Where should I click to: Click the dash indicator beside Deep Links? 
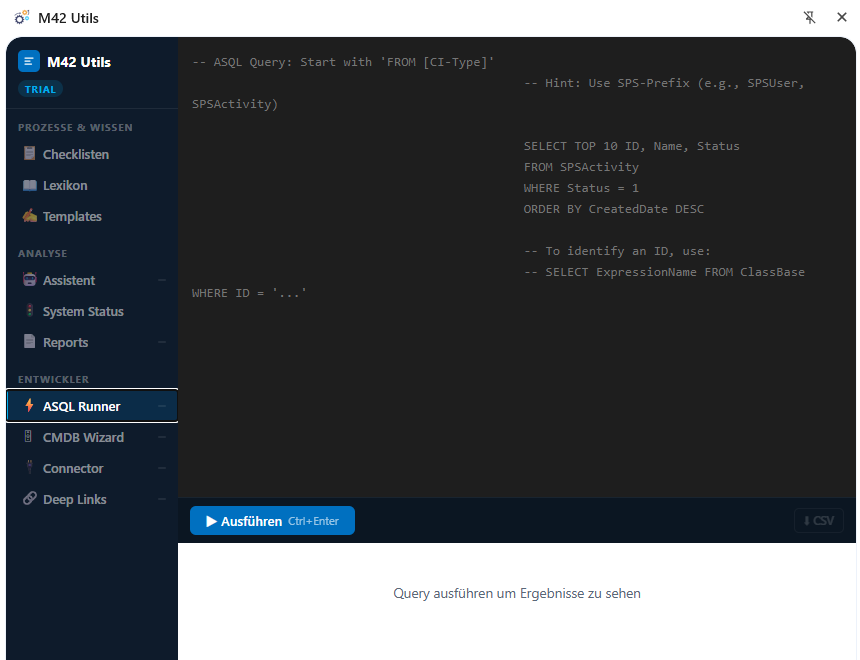162,499
